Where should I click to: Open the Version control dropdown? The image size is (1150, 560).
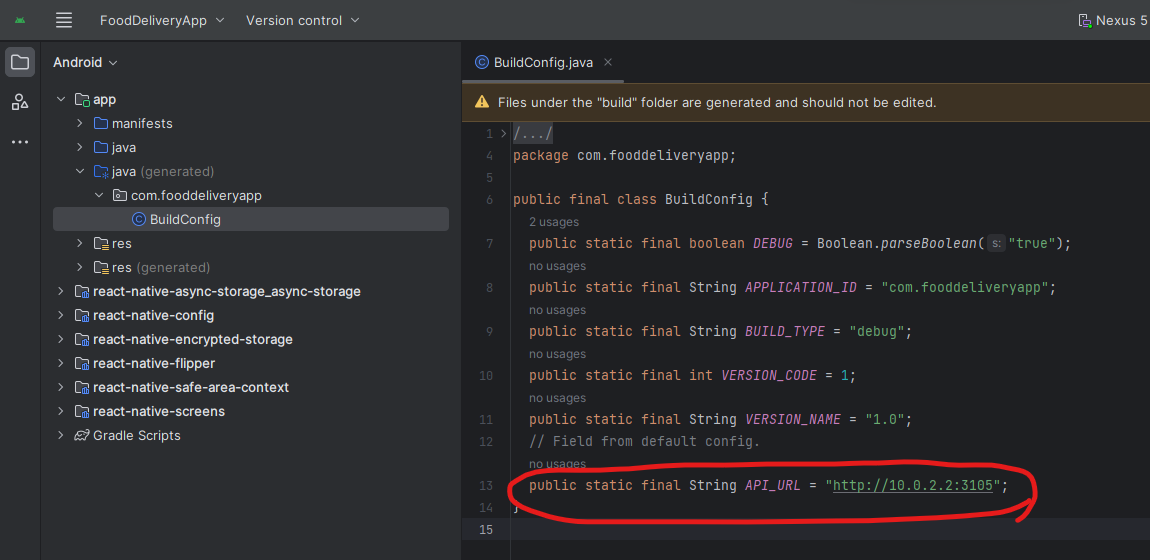[303, 21]
